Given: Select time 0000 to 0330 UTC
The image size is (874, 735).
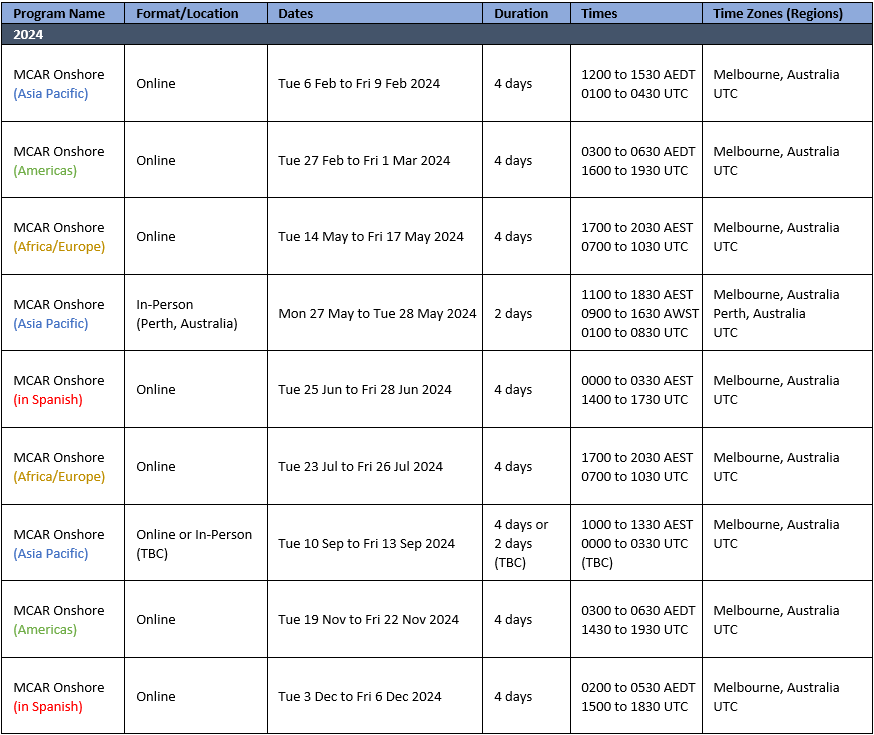Looking at the screenshot, I should tap(635, 544).
